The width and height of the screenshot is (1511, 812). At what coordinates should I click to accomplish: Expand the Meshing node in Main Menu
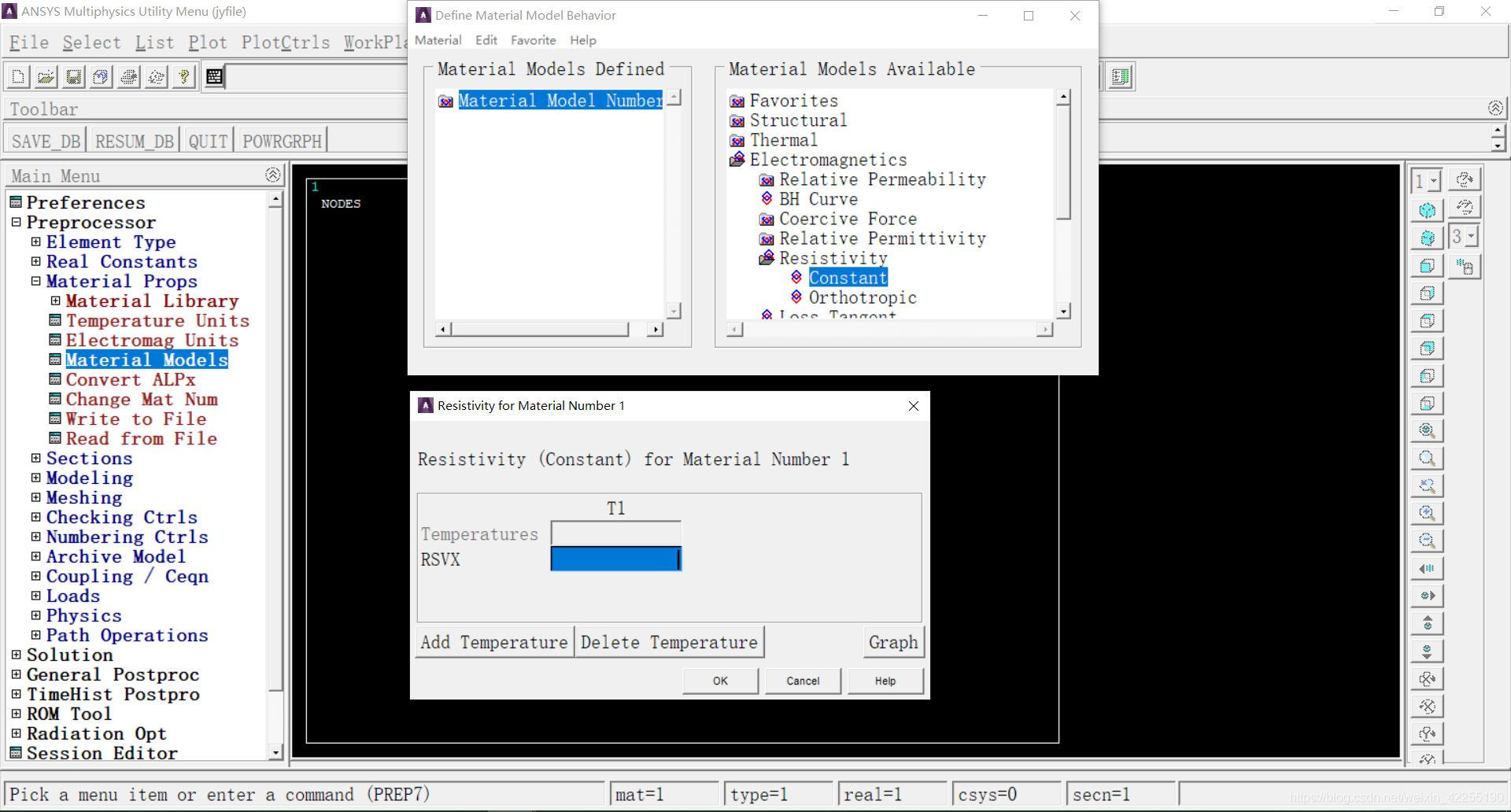pos(35,497)
